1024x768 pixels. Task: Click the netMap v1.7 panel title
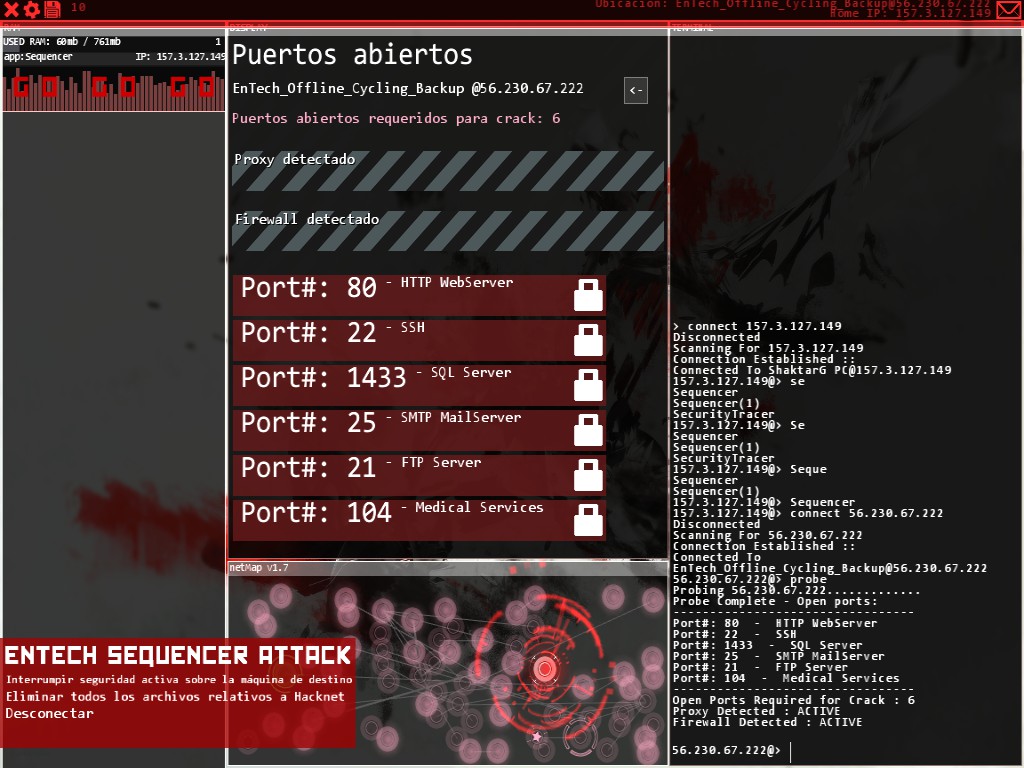(259, 568)
